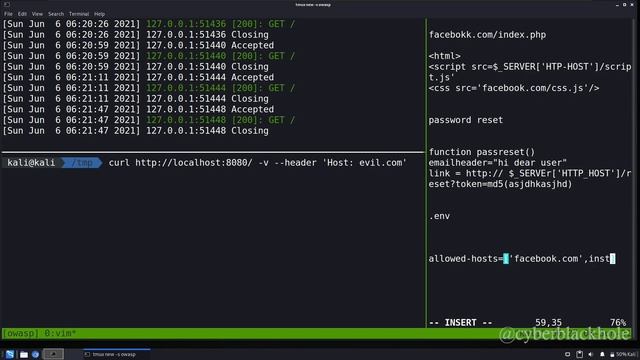Open the Help menu
This screenshot has width=640, height=360.
pyautogui.click(x=100, y=14)
